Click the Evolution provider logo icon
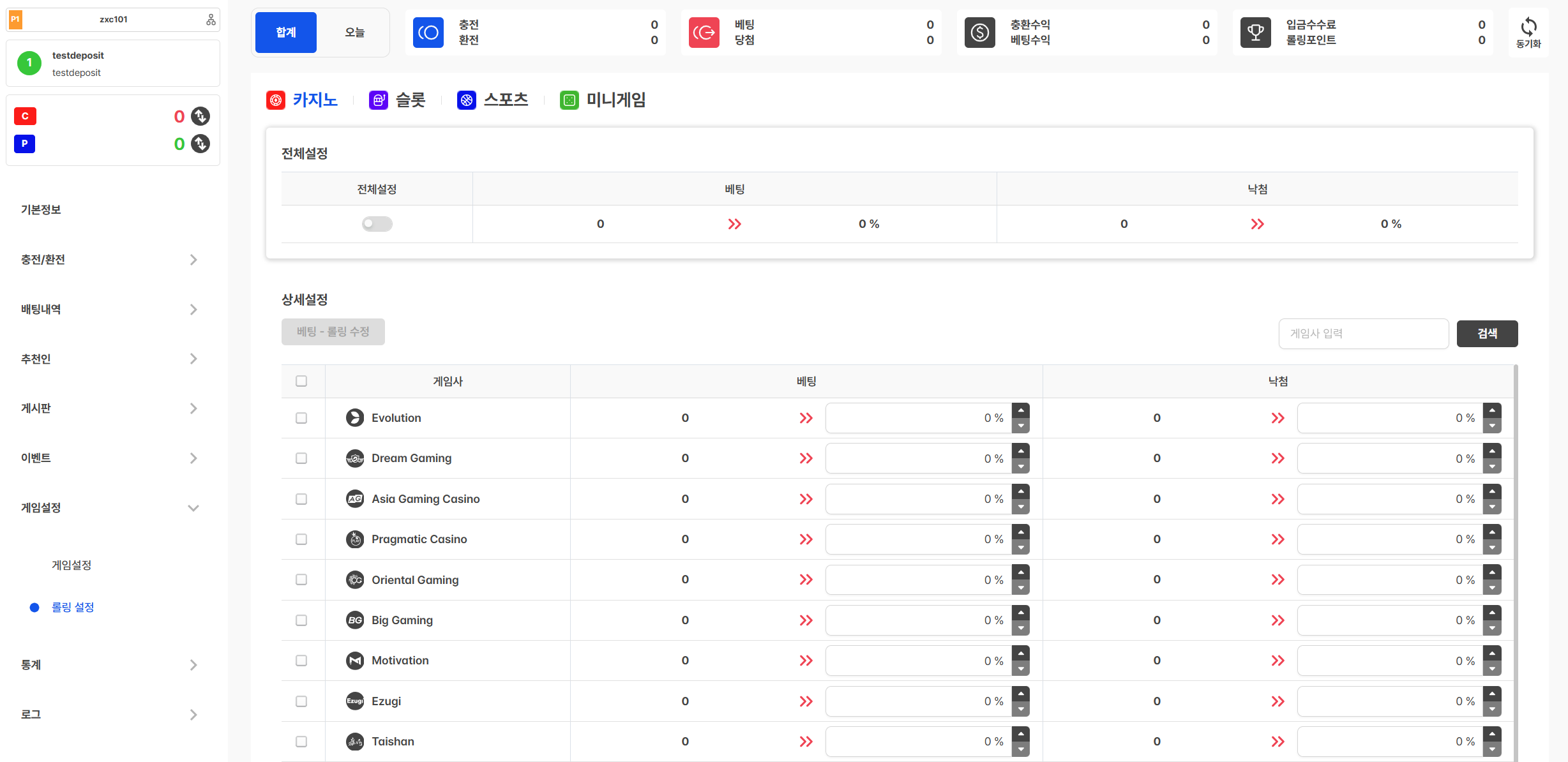 (x=355, y=418)
